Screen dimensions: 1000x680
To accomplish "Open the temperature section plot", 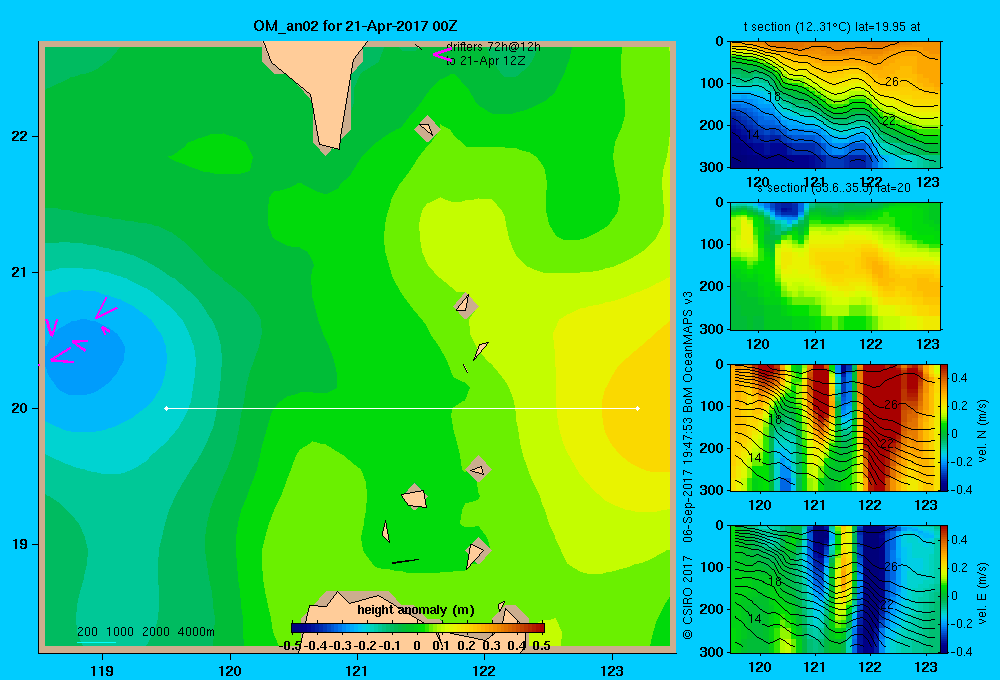I will point(835,105).
